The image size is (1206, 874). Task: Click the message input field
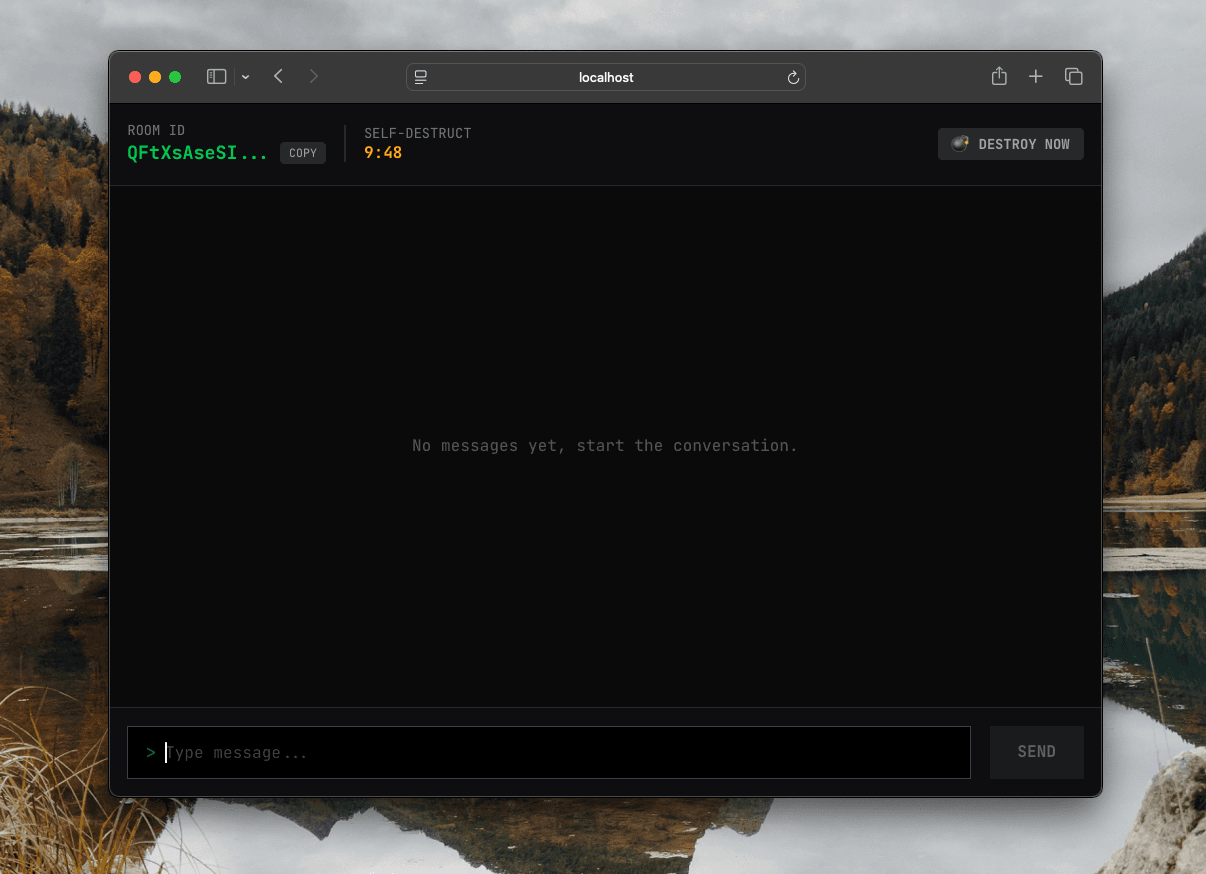click(548, 752)
